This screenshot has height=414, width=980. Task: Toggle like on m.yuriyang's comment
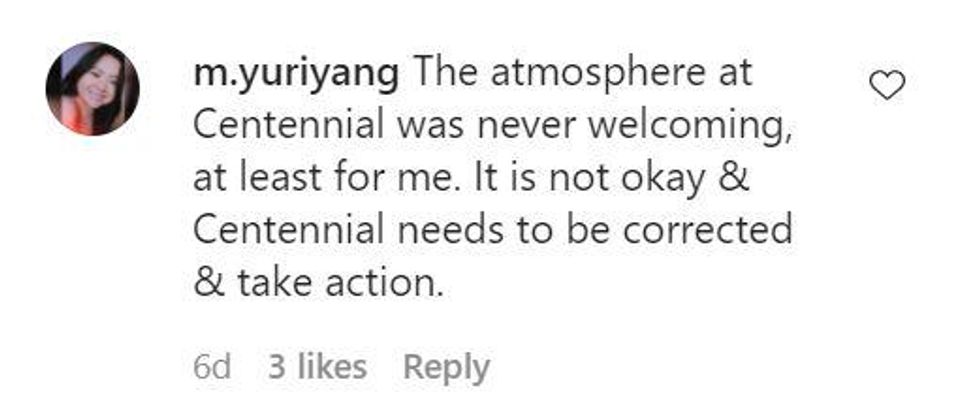click(x=887, y=86)
